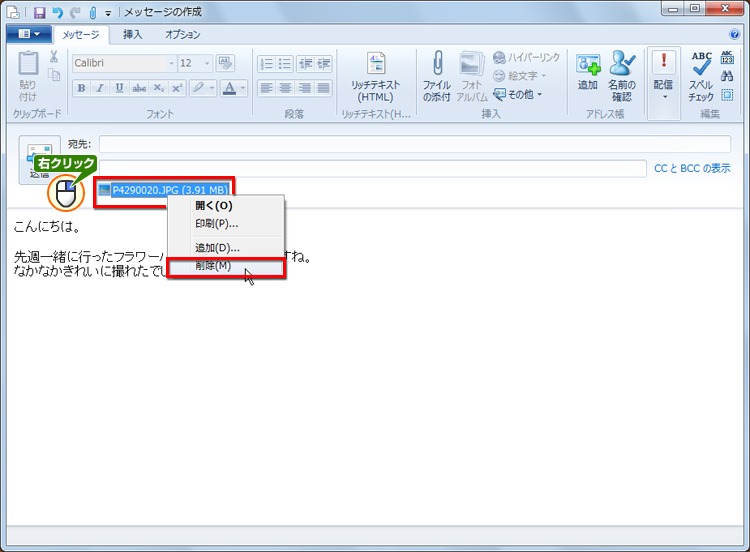Choose 開く(O) from context menu

click(x=225, y=206)
